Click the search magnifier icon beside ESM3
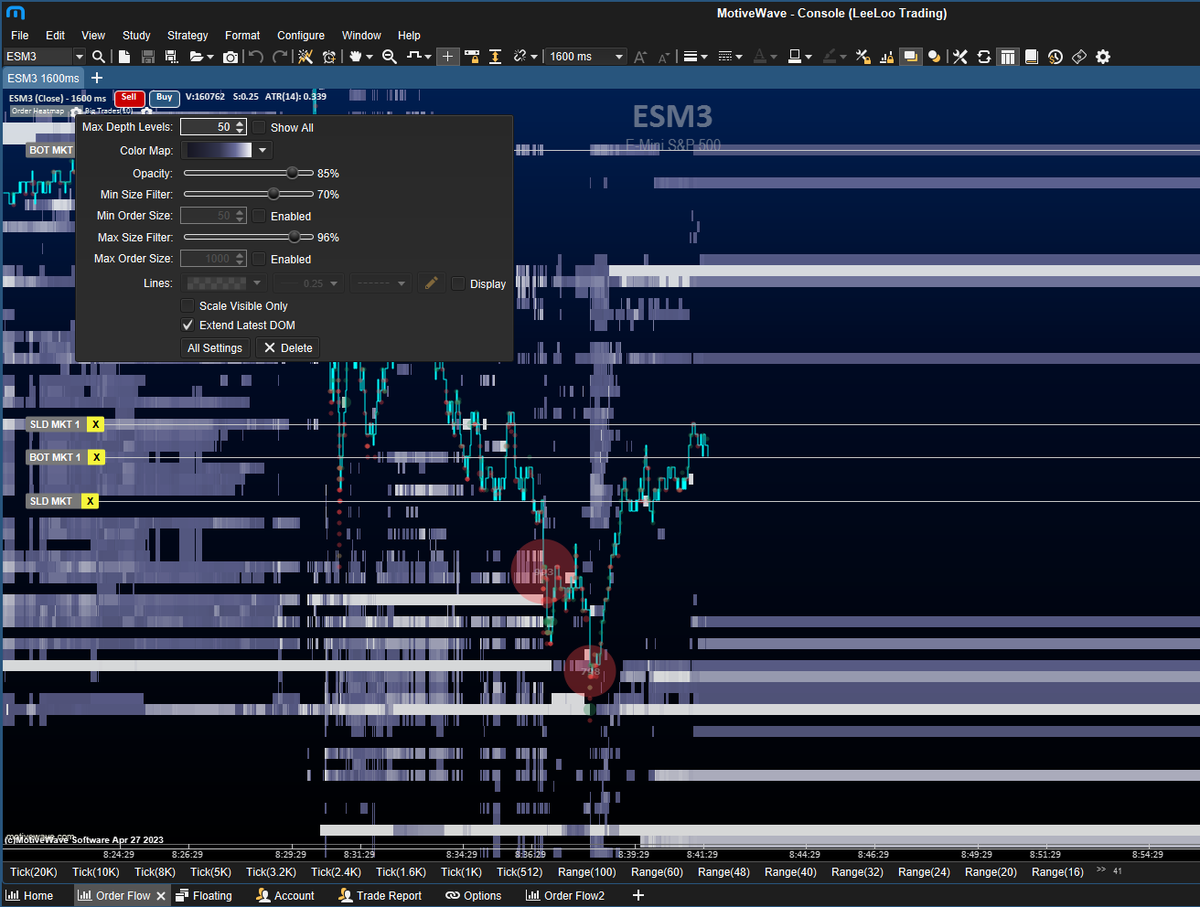The image size is (1200, 907). point(99,57)
